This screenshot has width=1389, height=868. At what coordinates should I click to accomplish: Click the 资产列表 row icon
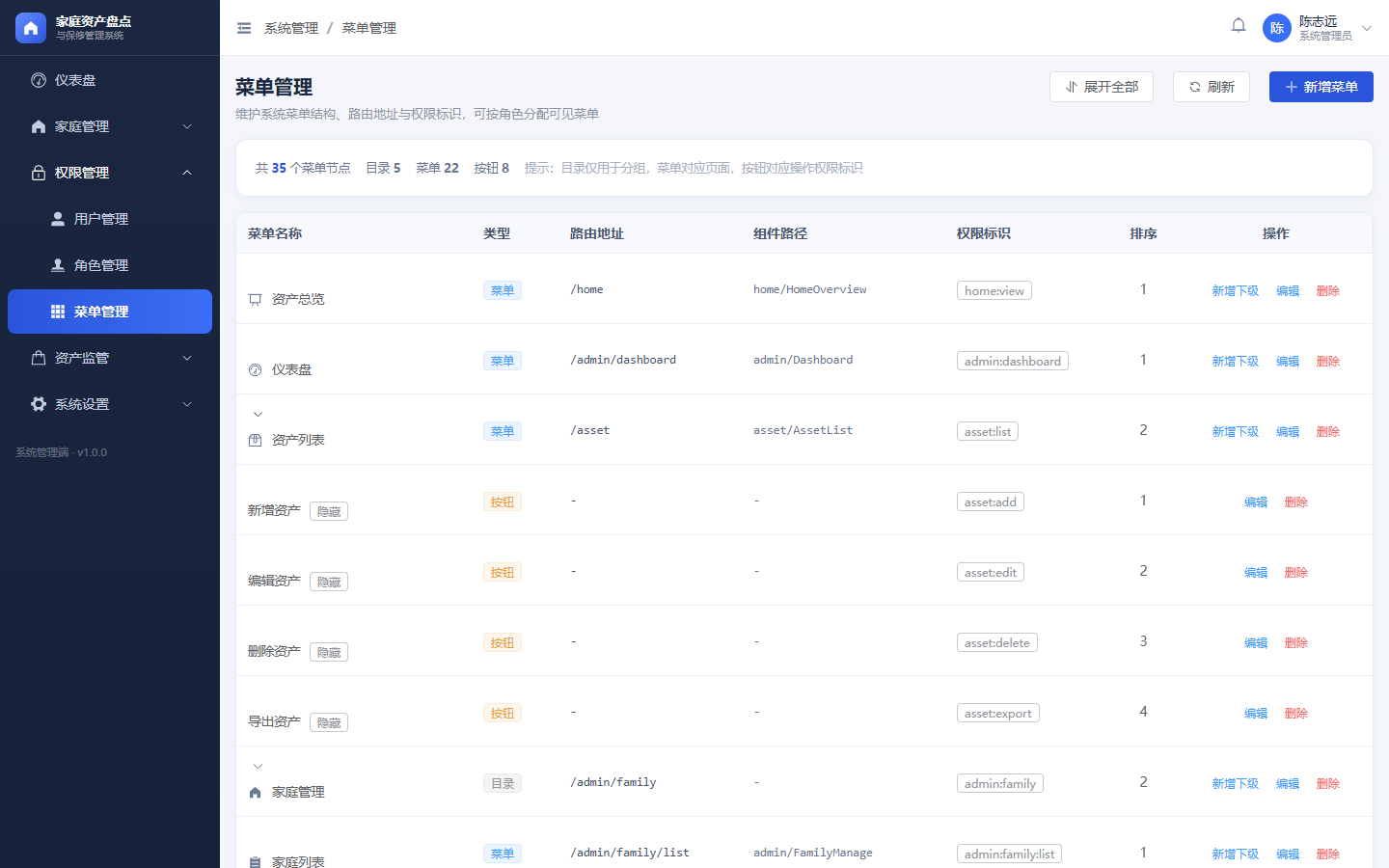click(256, 440)
